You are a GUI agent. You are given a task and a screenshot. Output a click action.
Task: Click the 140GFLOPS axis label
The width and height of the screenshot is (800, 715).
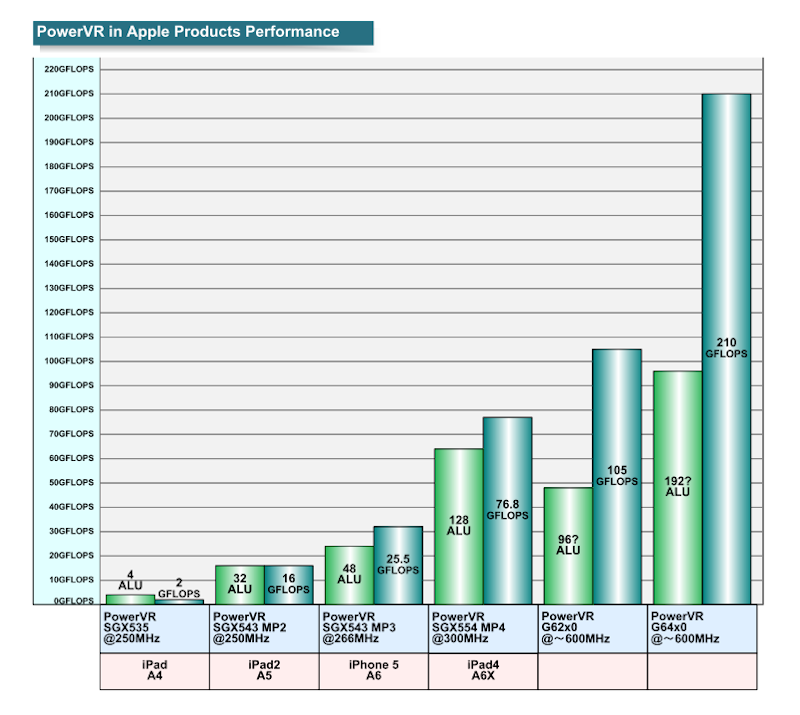[x=69, y=263]
